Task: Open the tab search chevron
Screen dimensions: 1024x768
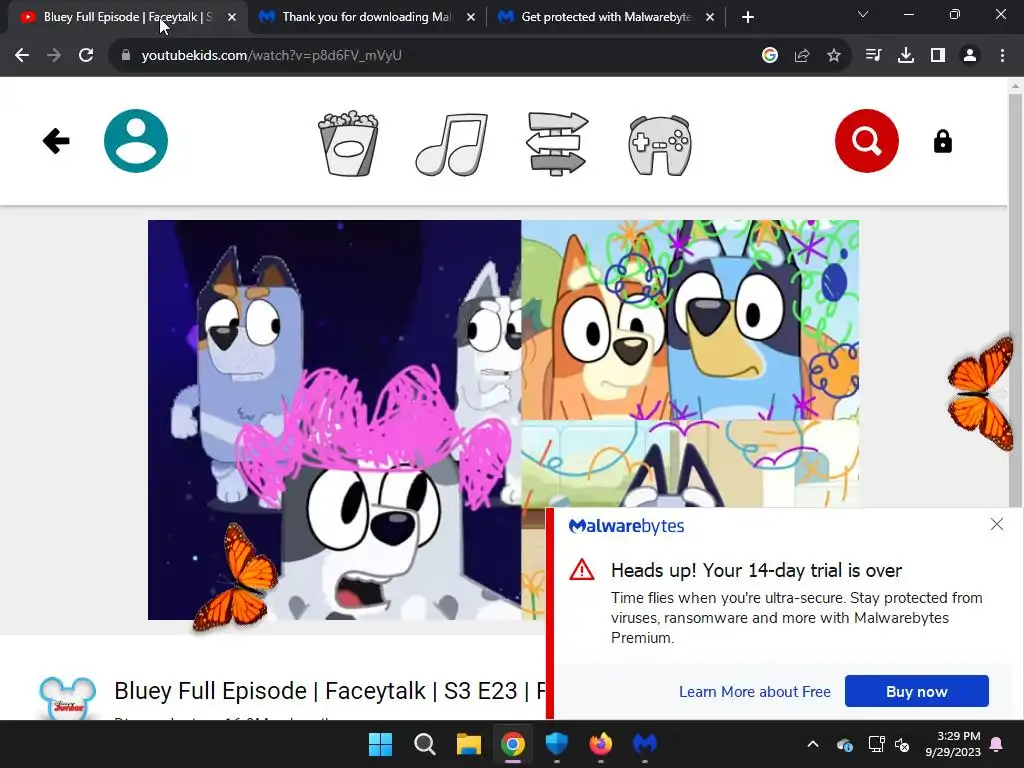Action: [863, 14]
